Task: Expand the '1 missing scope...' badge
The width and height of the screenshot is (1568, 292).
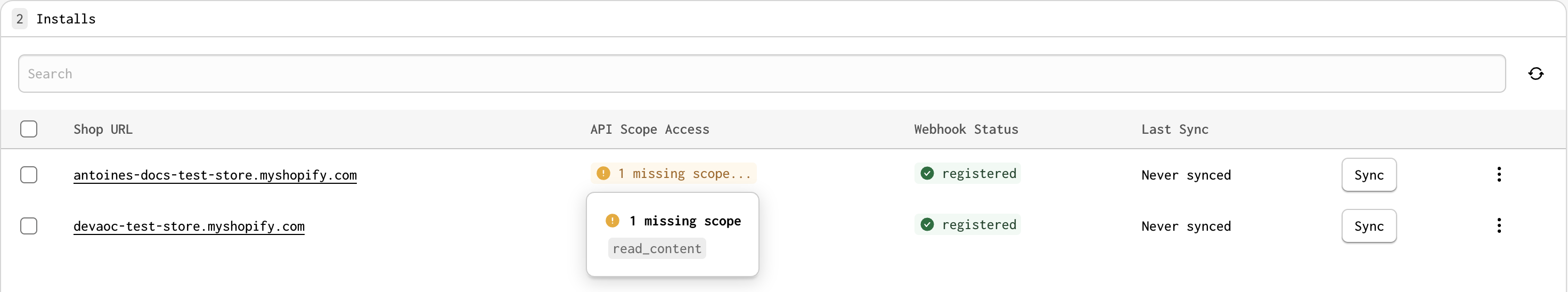Action: pyautogui.click(x=673, y=173)
